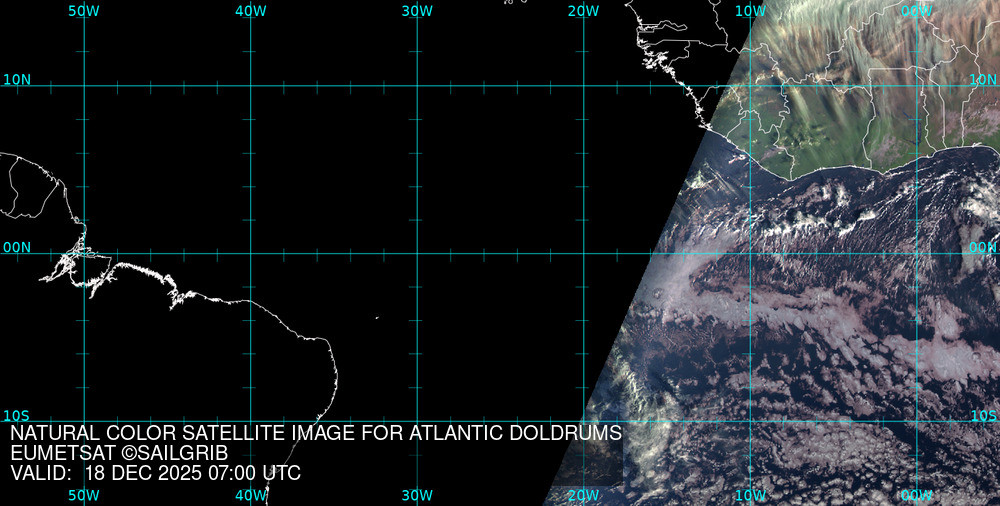Screen dimensions: 1000x506
Task: Click the 10W longitude label at top
Action: click(750, 10)
